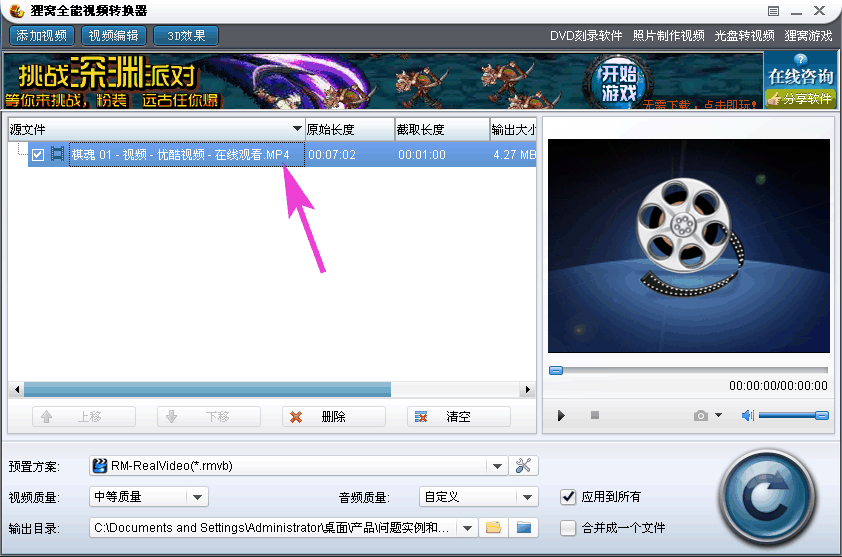
Task: Click the file list left scroll arrow
Action: [x=17, y=389]
